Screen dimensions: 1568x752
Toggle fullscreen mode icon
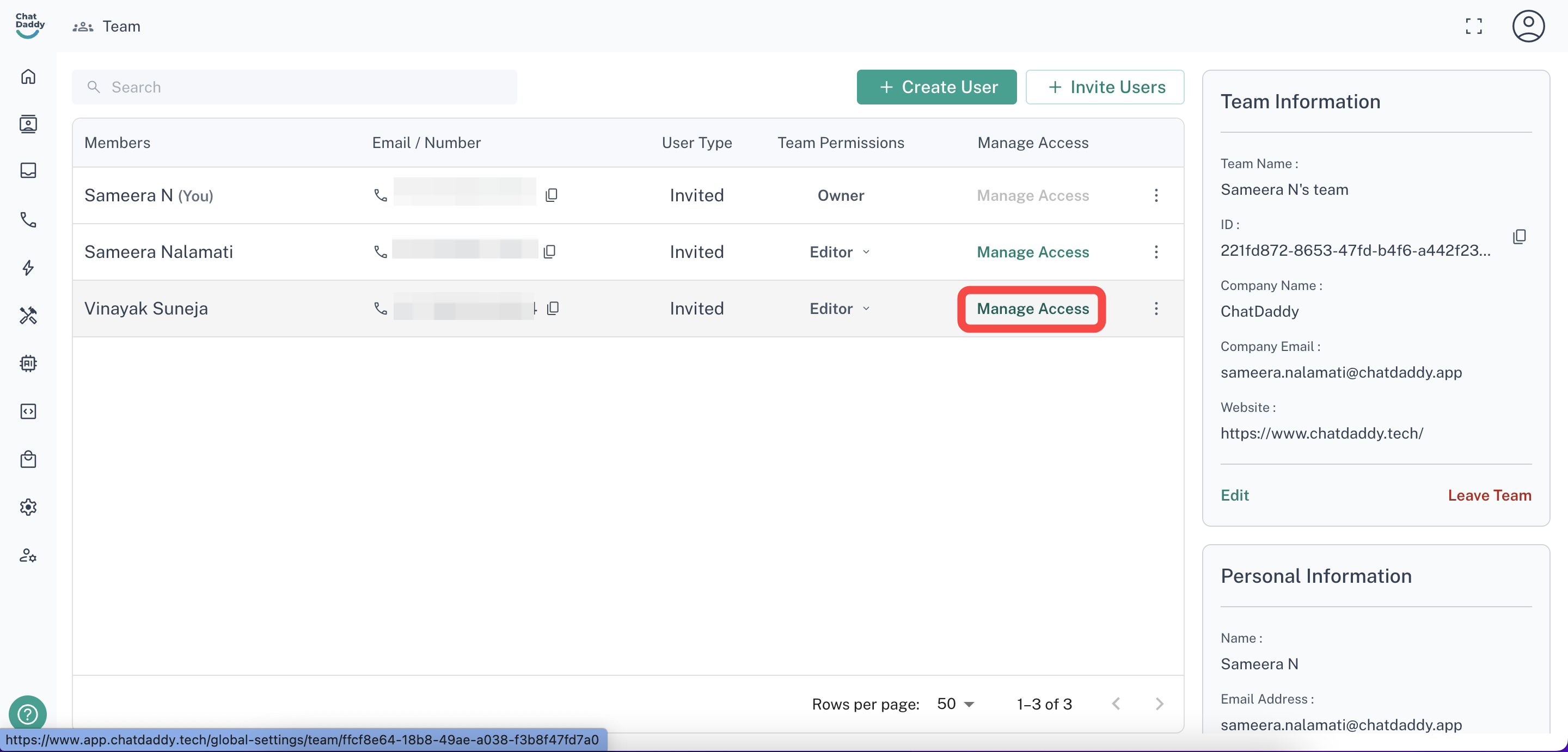click(1474, 26)
